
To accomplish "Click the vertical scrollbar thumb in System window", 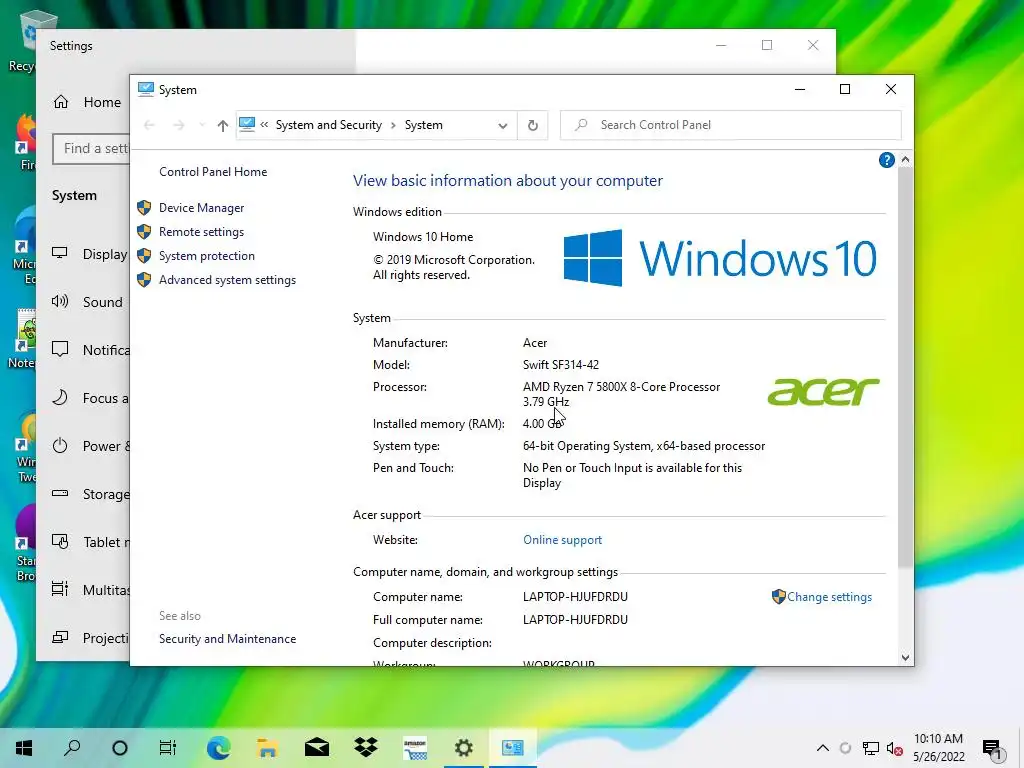I will click(x=905, y=367).
